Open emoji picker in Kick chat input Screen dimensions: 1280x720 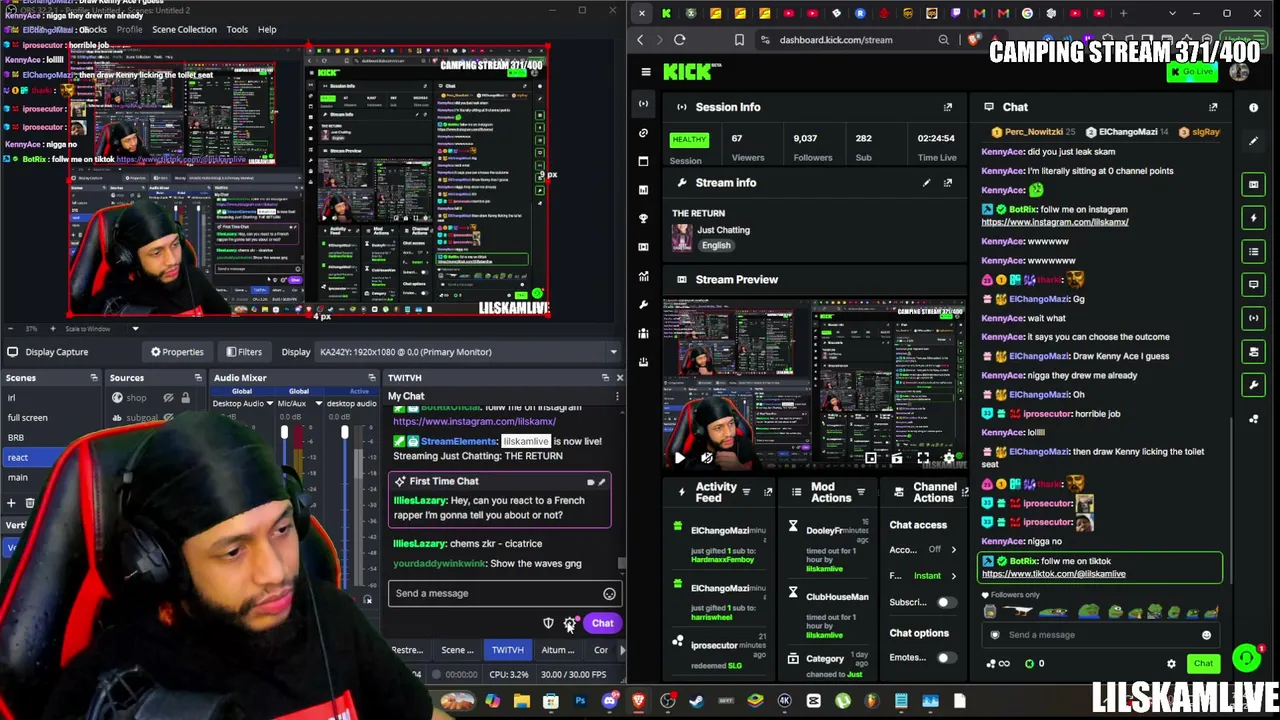(x=1206, y=635)
